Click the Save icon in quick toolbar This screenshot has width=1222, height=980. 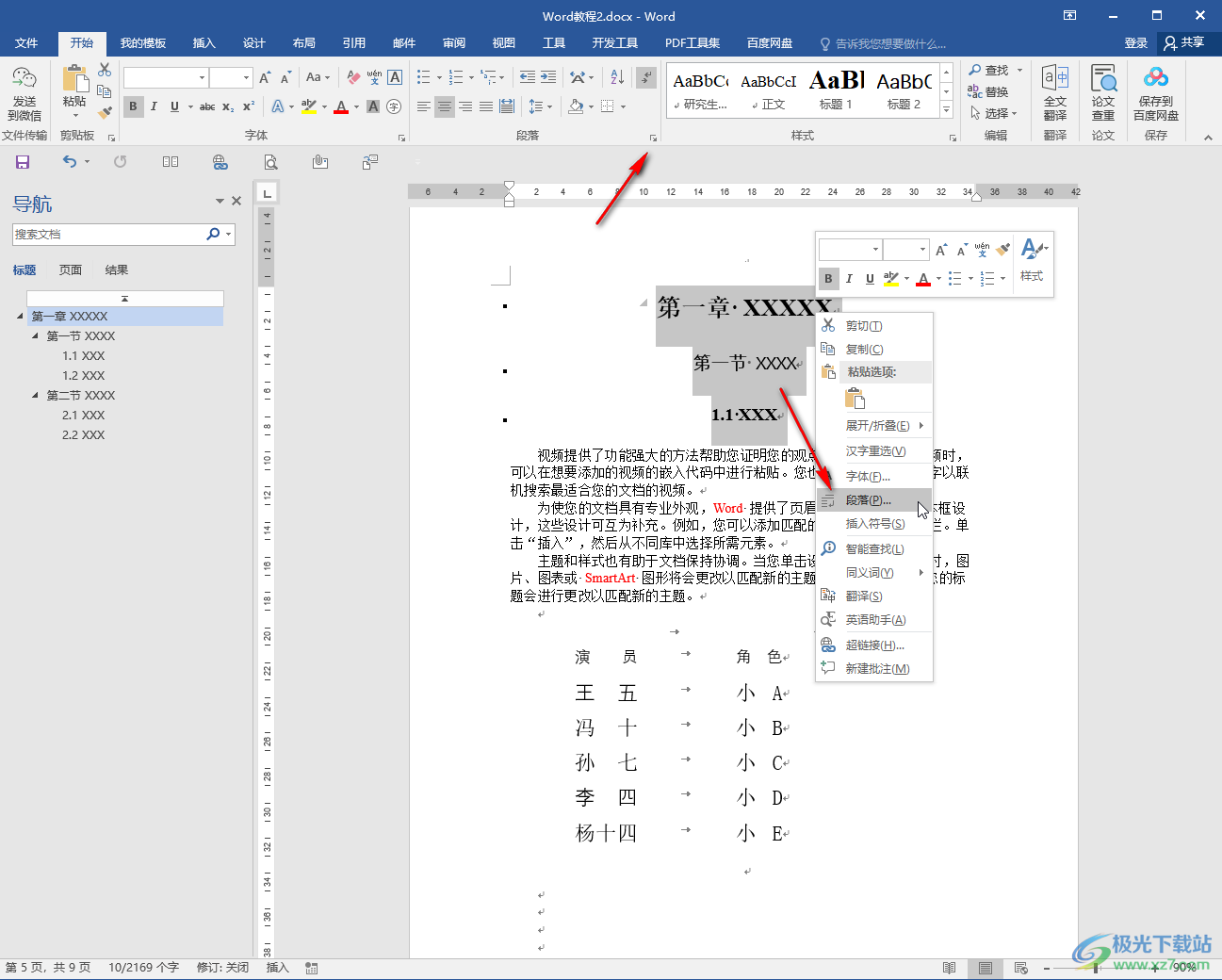tap(23, 162)
